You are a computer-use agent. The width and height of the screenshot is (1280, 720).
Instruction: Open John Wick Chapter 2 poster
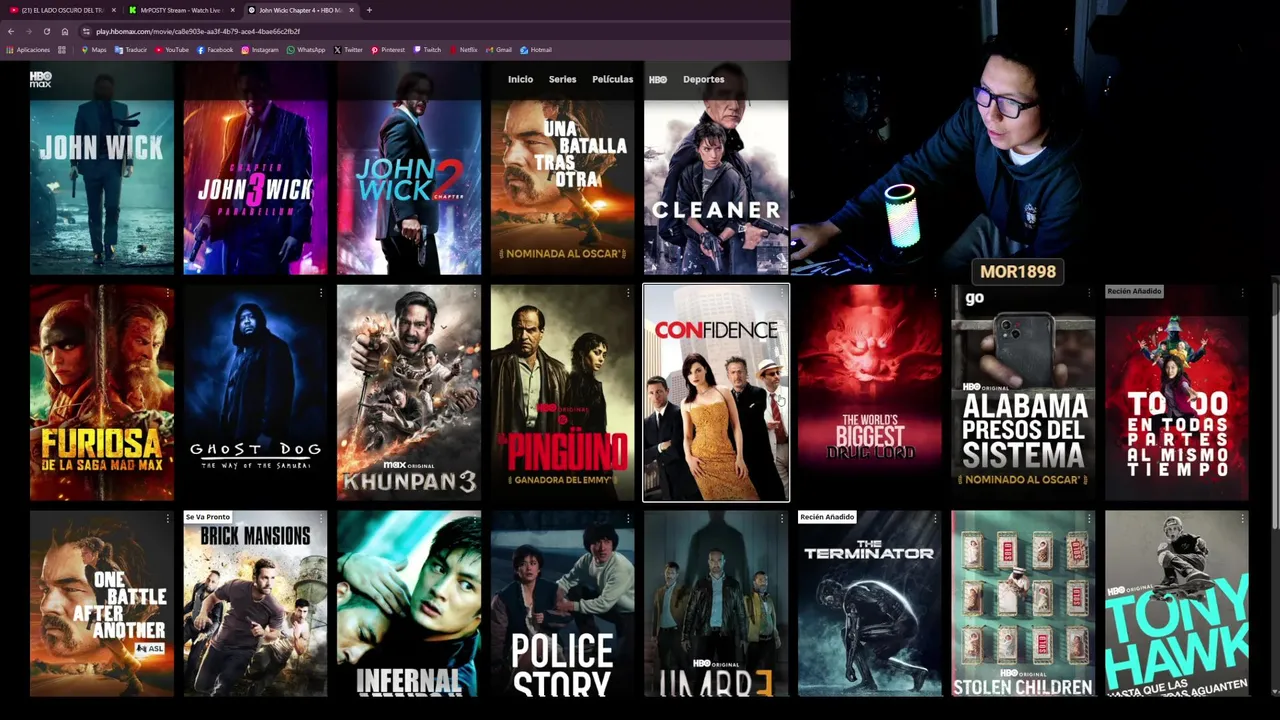408,167
